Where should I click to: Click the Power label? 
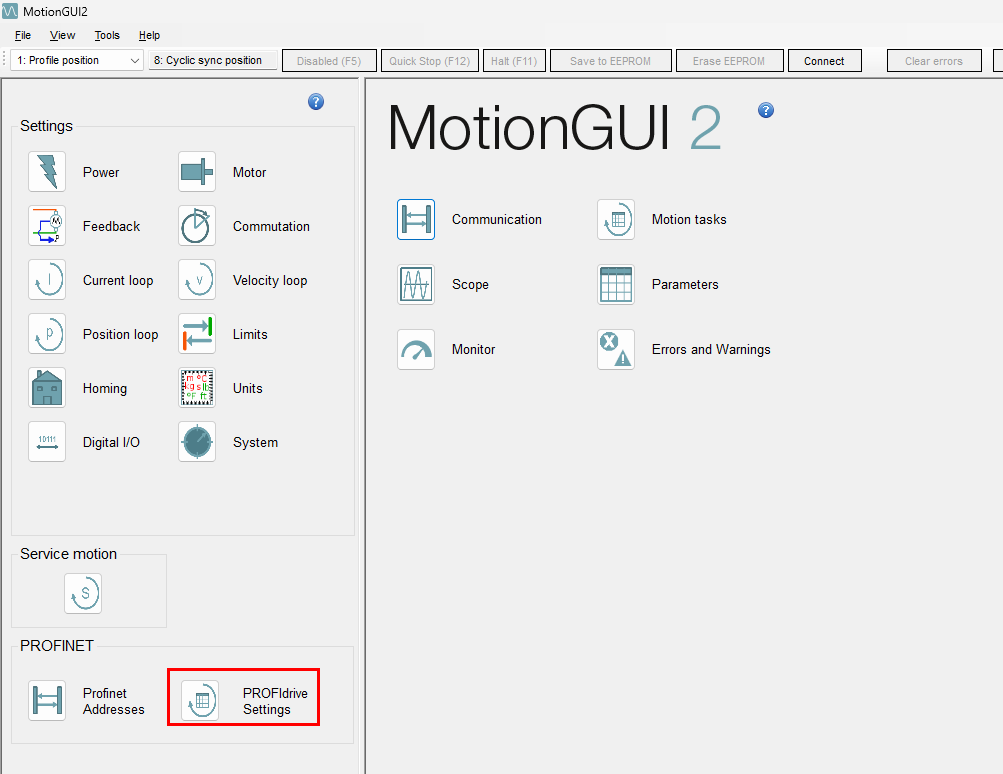click(101, 173)
